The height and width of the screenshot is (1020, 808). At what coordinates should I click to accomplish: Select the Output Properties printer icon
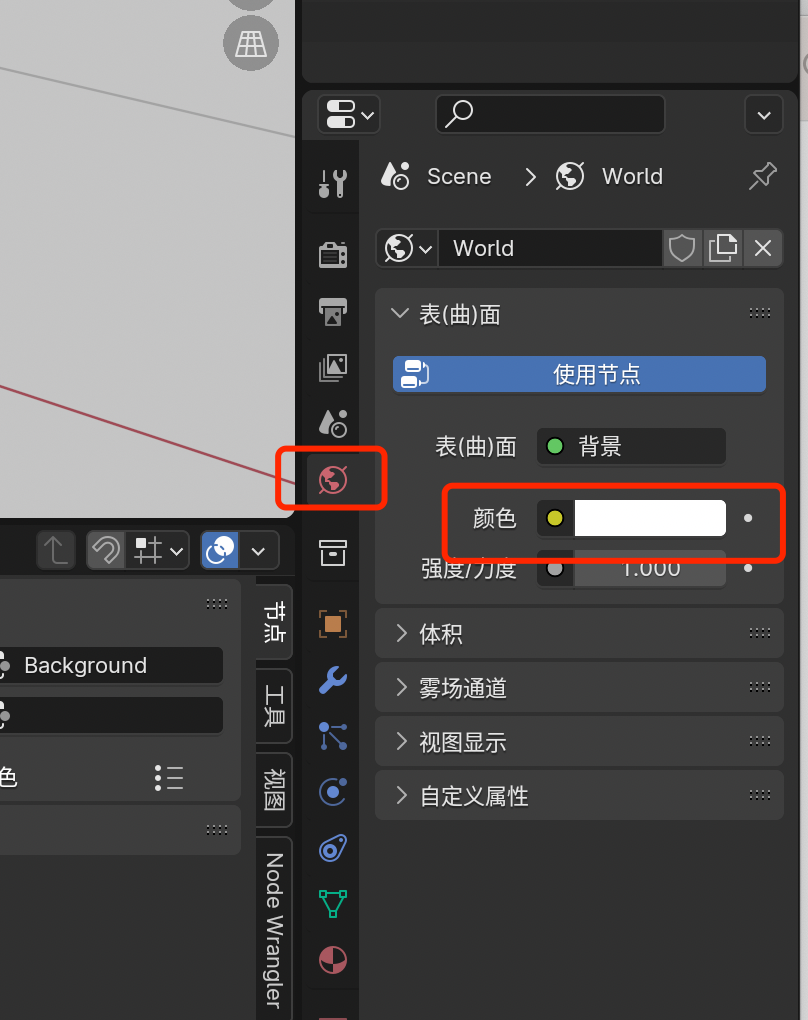point(332,312)
